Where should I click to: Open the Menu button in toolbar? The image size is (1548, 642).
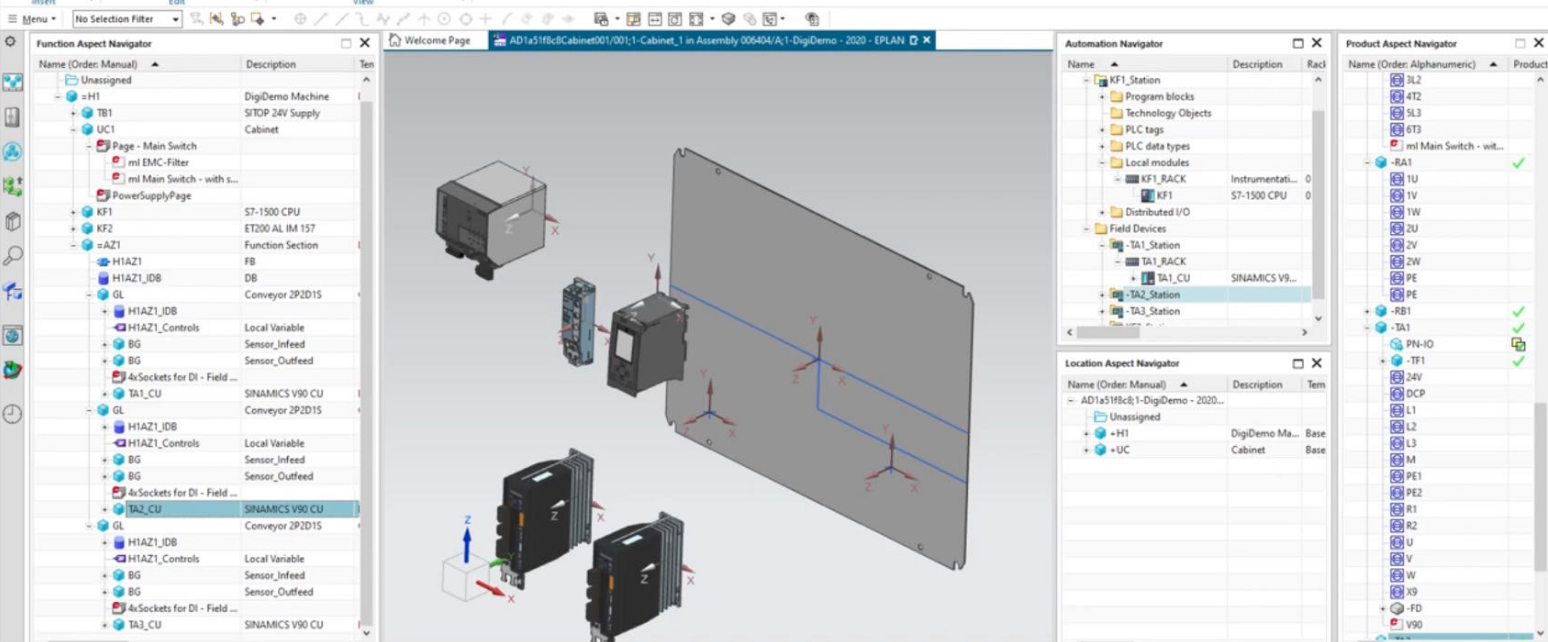coord(35,19)
